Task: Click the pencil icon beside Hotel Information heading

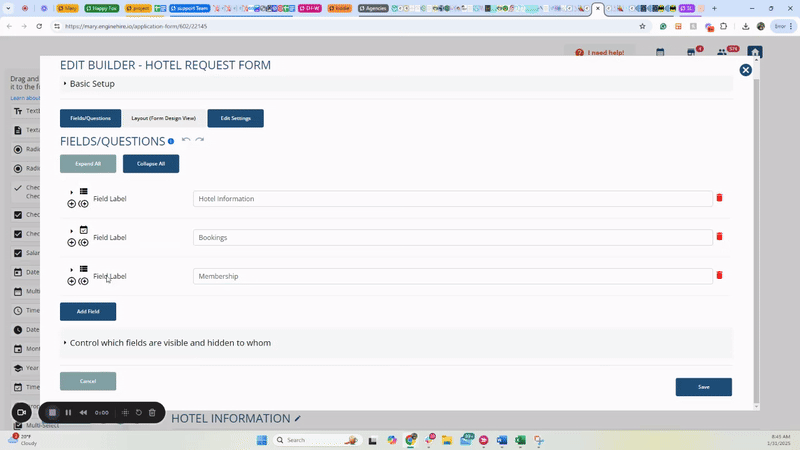Action: tap(297, 418)
